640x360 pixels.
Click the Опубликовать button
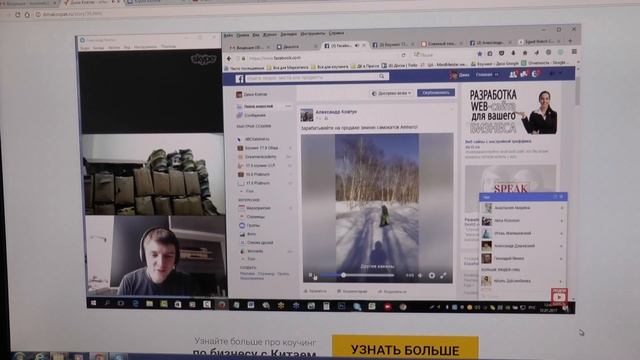tap(436, 93)
